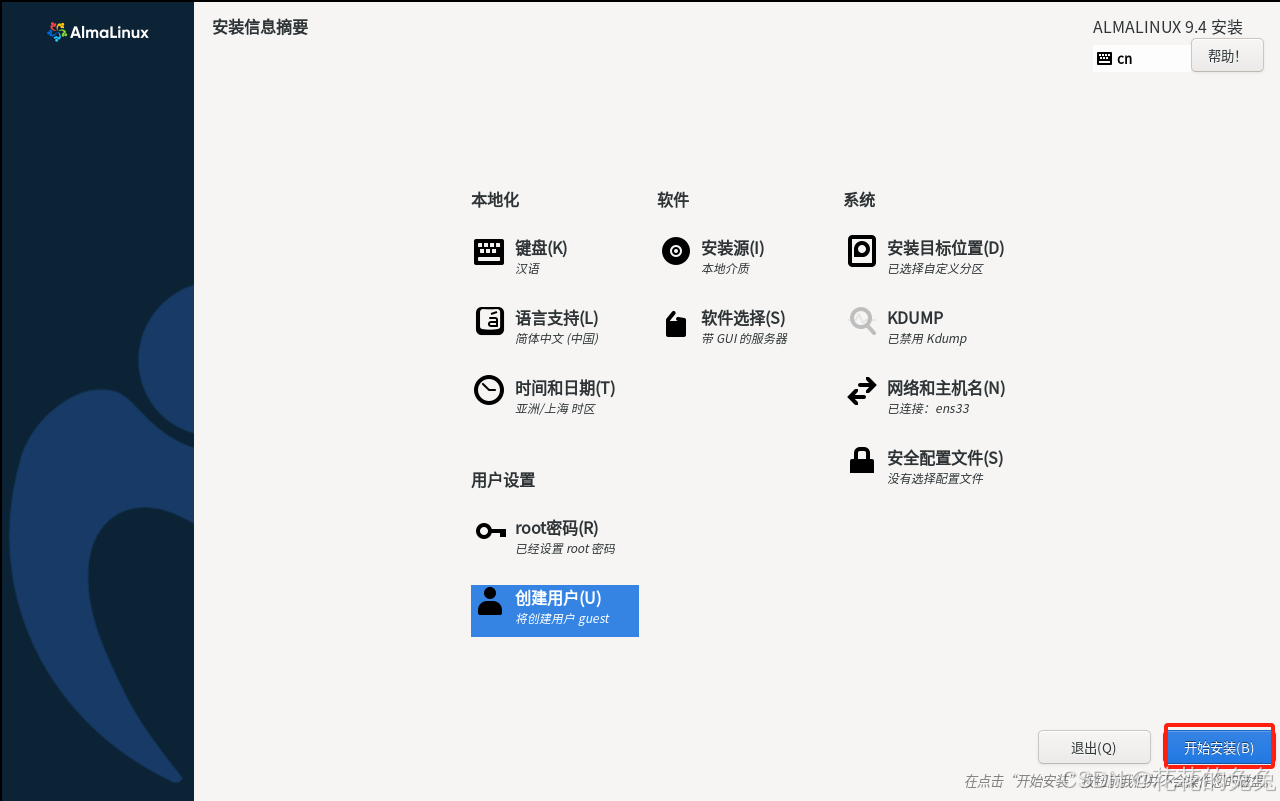Open 语言支持(L) settings label
Image resolution: width=1280 pixels, height=801 pixels.
[x=557, y=318]
